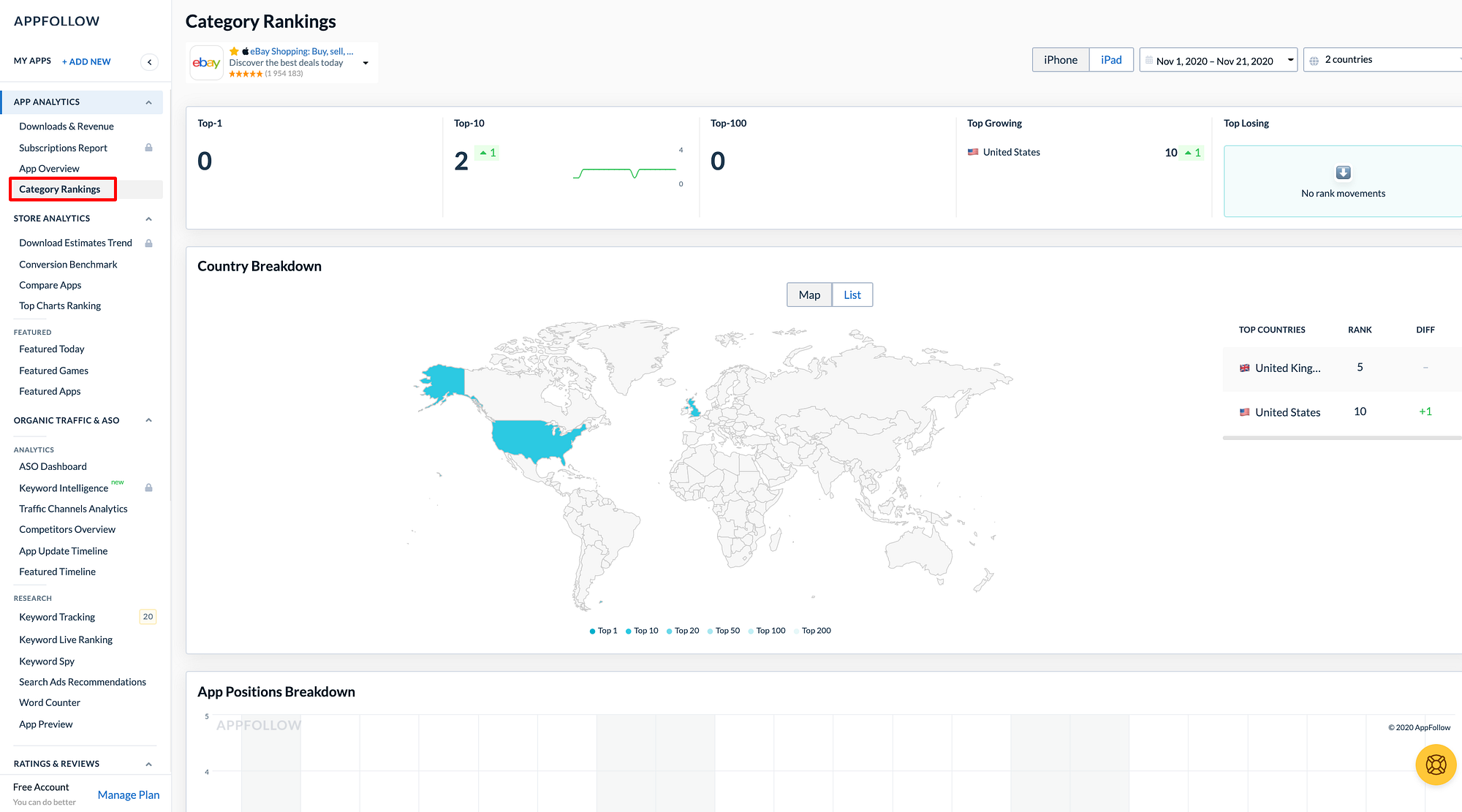This screenshot has height=812, width=1462.
Task: Click the yellow favorite star beside eBay Shopping
Action: pyautogui.click(x=234, y=51)
